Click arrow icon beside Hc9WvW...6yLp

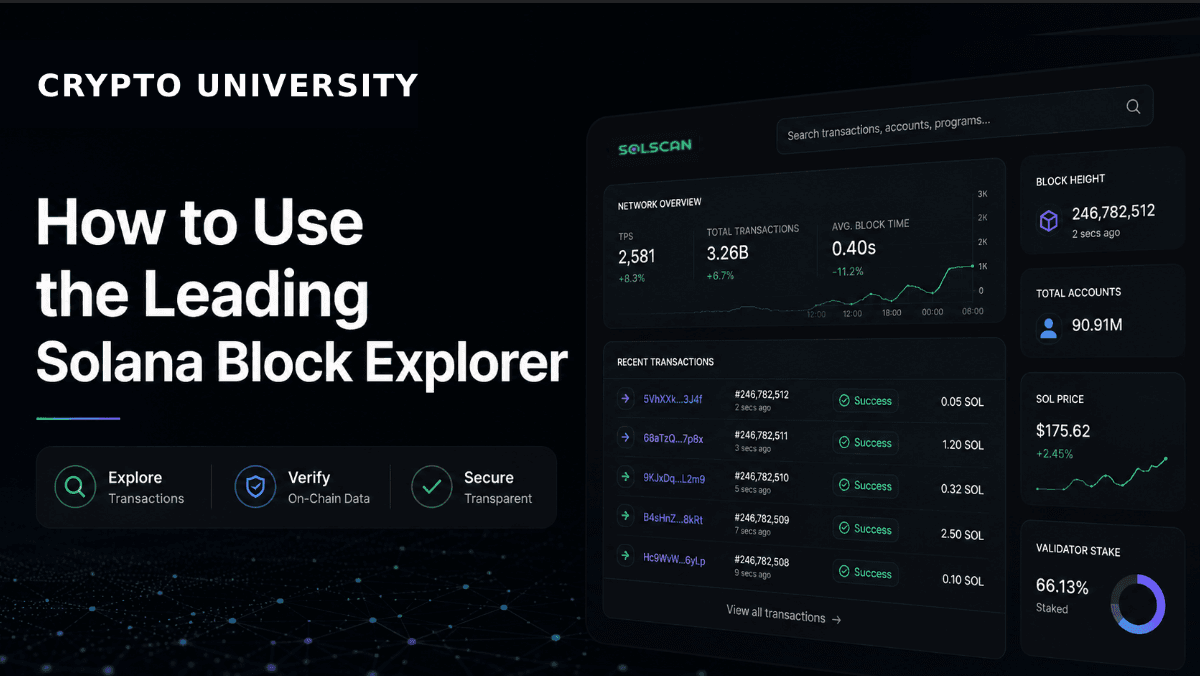click(626, 557)
